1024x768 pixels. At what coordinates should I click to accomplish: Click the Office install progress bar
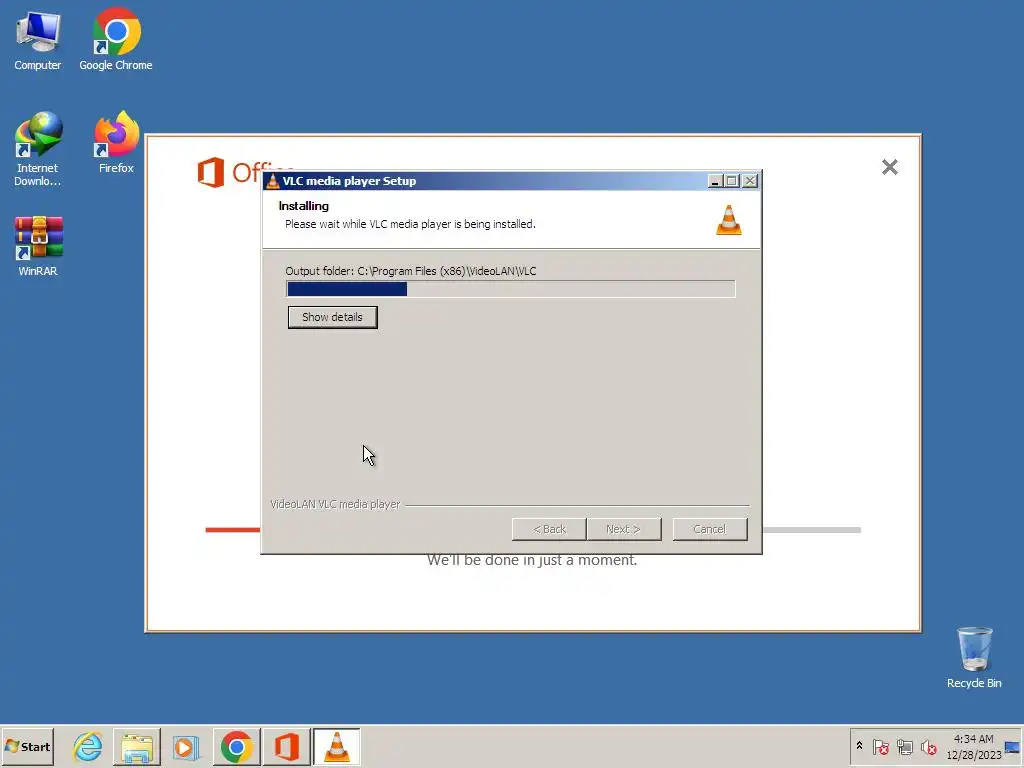(533, 530)
